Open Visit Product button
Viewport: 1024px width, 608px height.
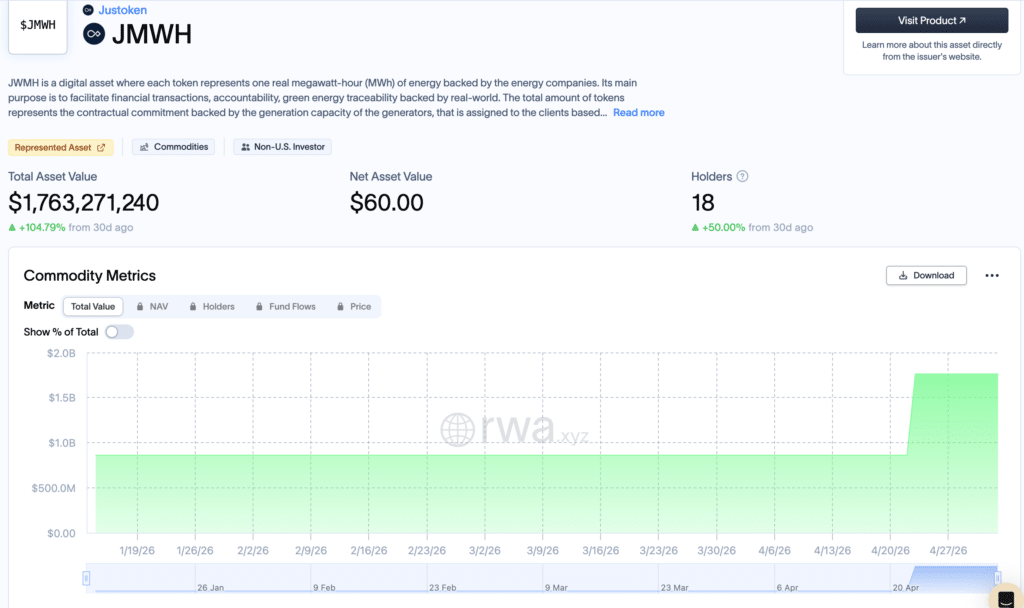point(931,20)
